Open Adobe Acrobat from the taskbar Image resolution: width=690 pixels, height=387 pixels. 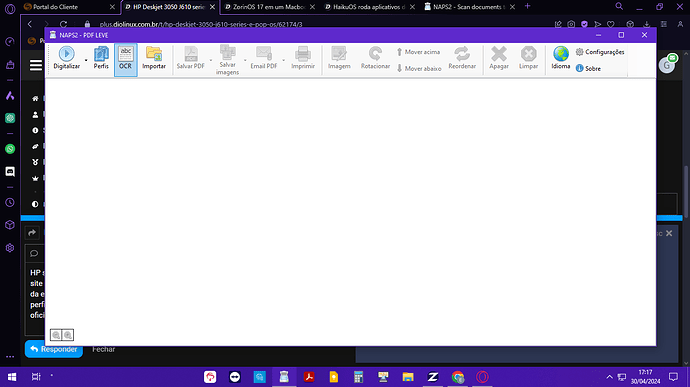(x=309, y=377)
